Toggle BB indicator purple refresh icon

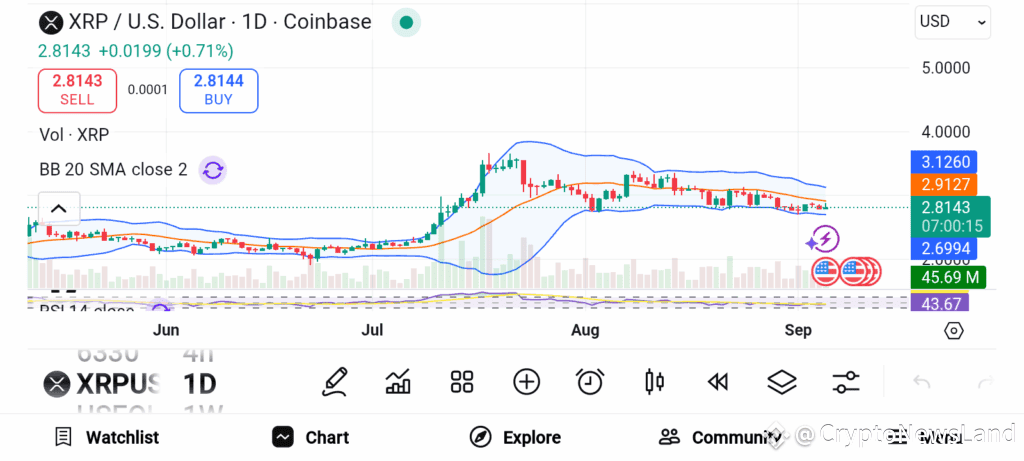click(x=212, y=171)
